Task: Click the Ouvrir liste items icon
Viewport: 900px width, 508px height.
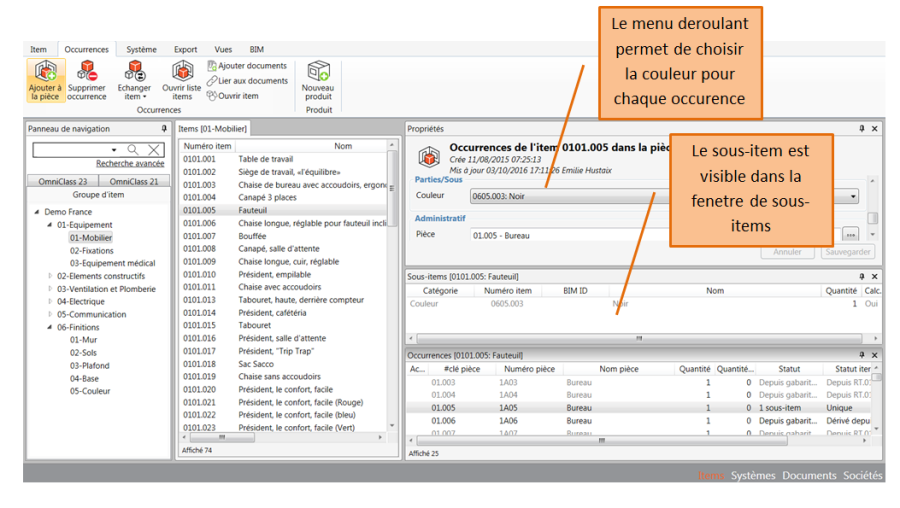Action: click(x=181, y=72)
